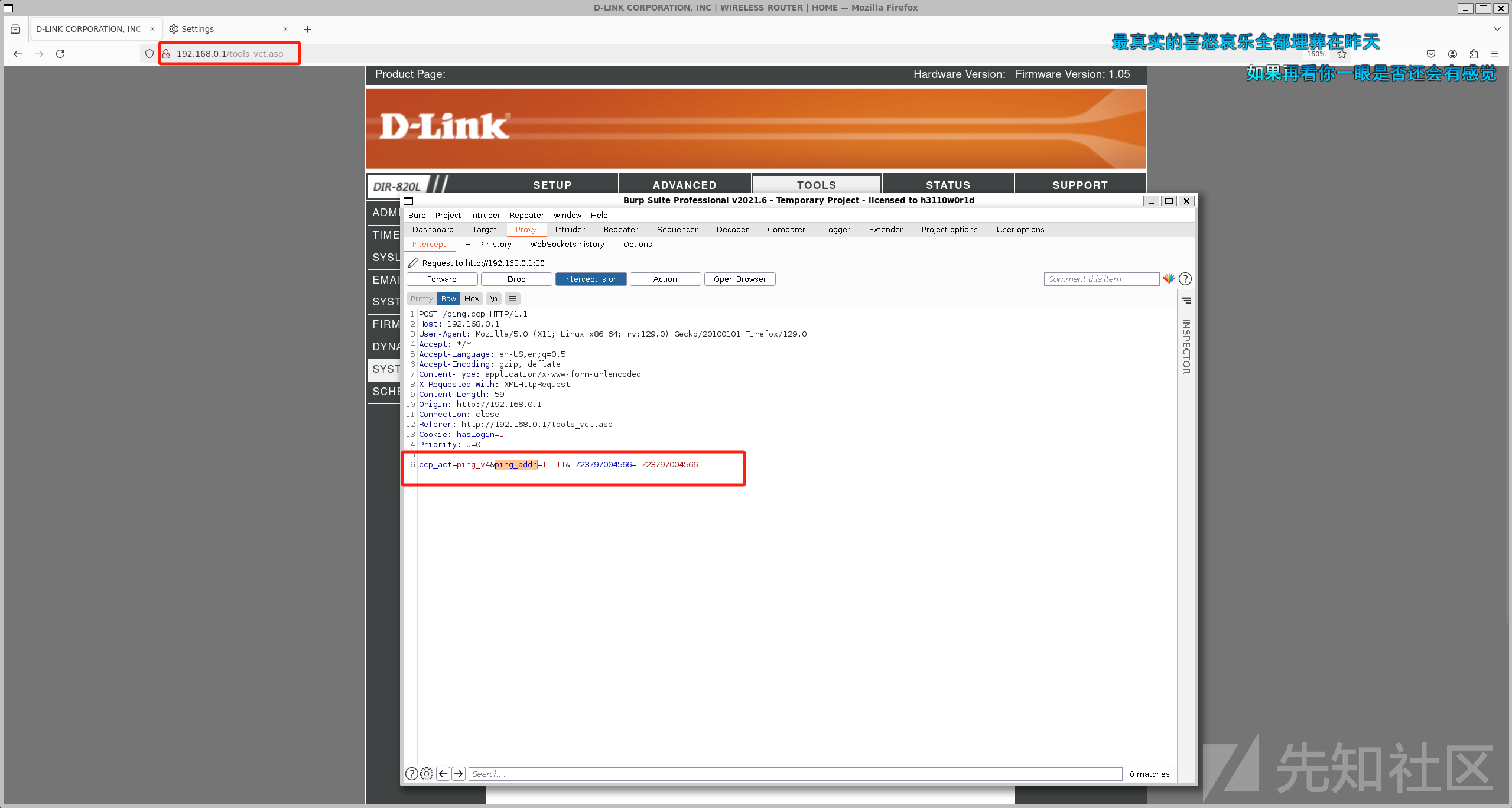
Task: Open search help question mark icon
Action: 412,774
